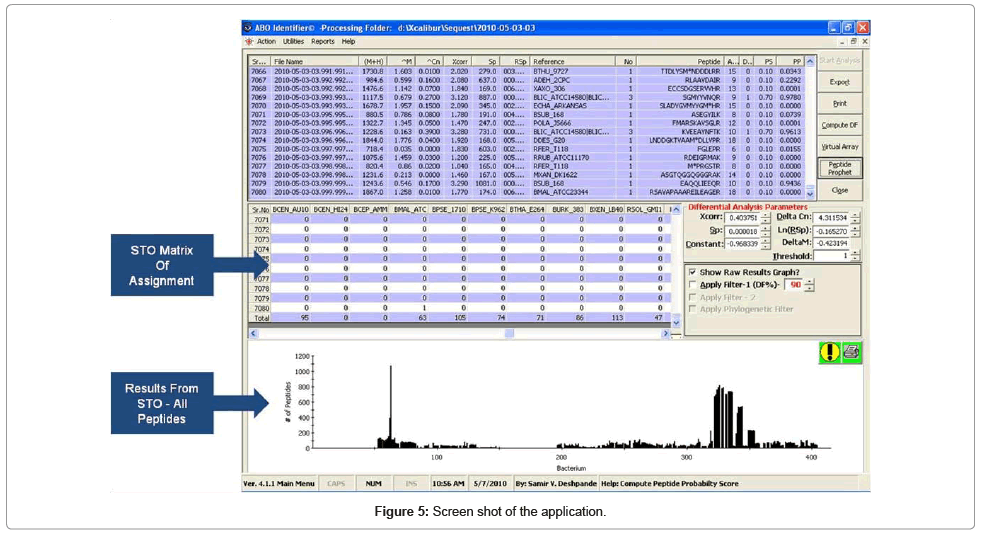Select row with reference BTHU_9727
The image size is (981, 534).
coord(526,72)
